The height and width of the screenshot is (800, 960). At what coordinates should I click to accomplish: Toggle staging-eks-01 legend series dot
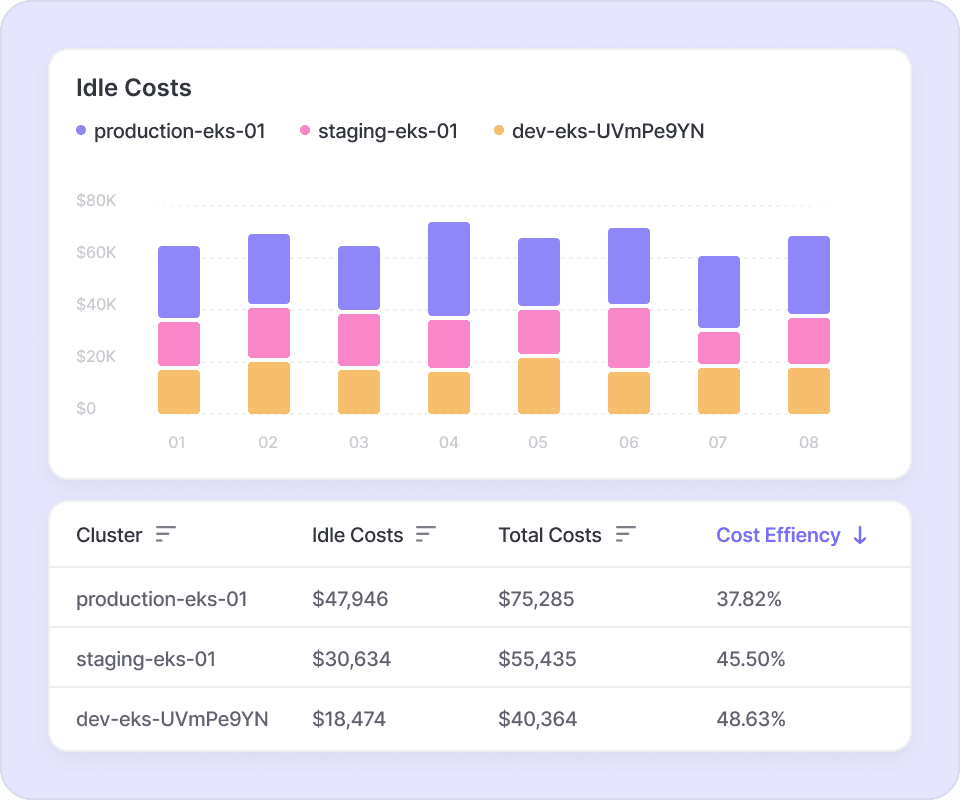tap(305, 131)
